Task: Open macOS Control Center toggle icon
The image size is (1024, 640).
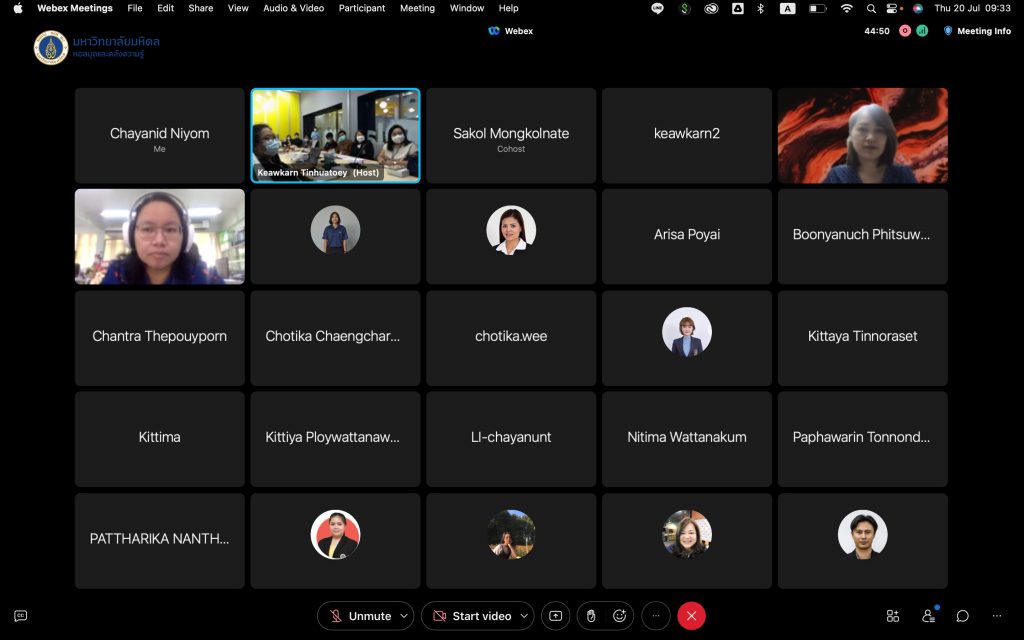Action: click(x=893, y=8)
